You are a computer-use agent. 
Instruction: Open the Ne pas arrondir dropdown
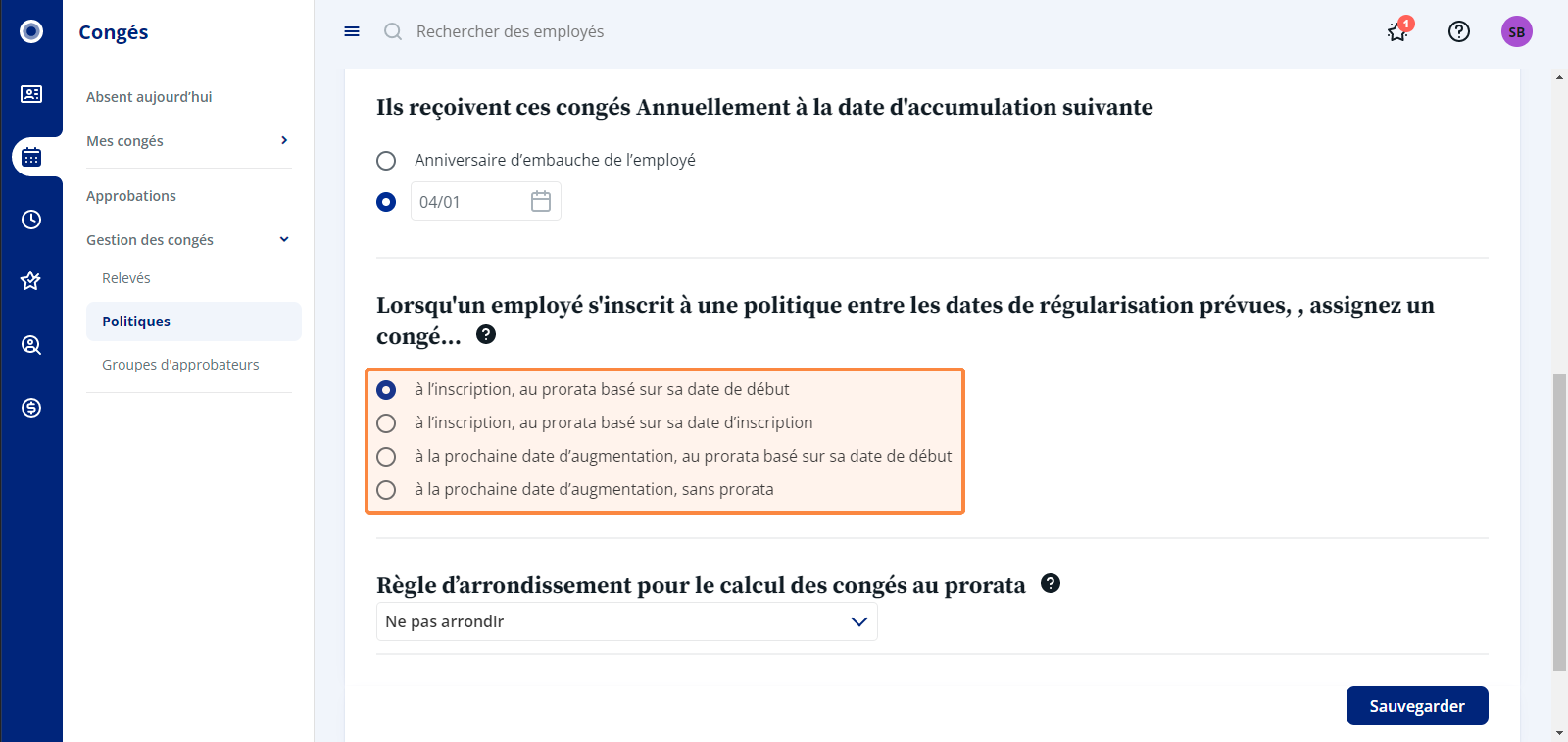tap(626, 621)
